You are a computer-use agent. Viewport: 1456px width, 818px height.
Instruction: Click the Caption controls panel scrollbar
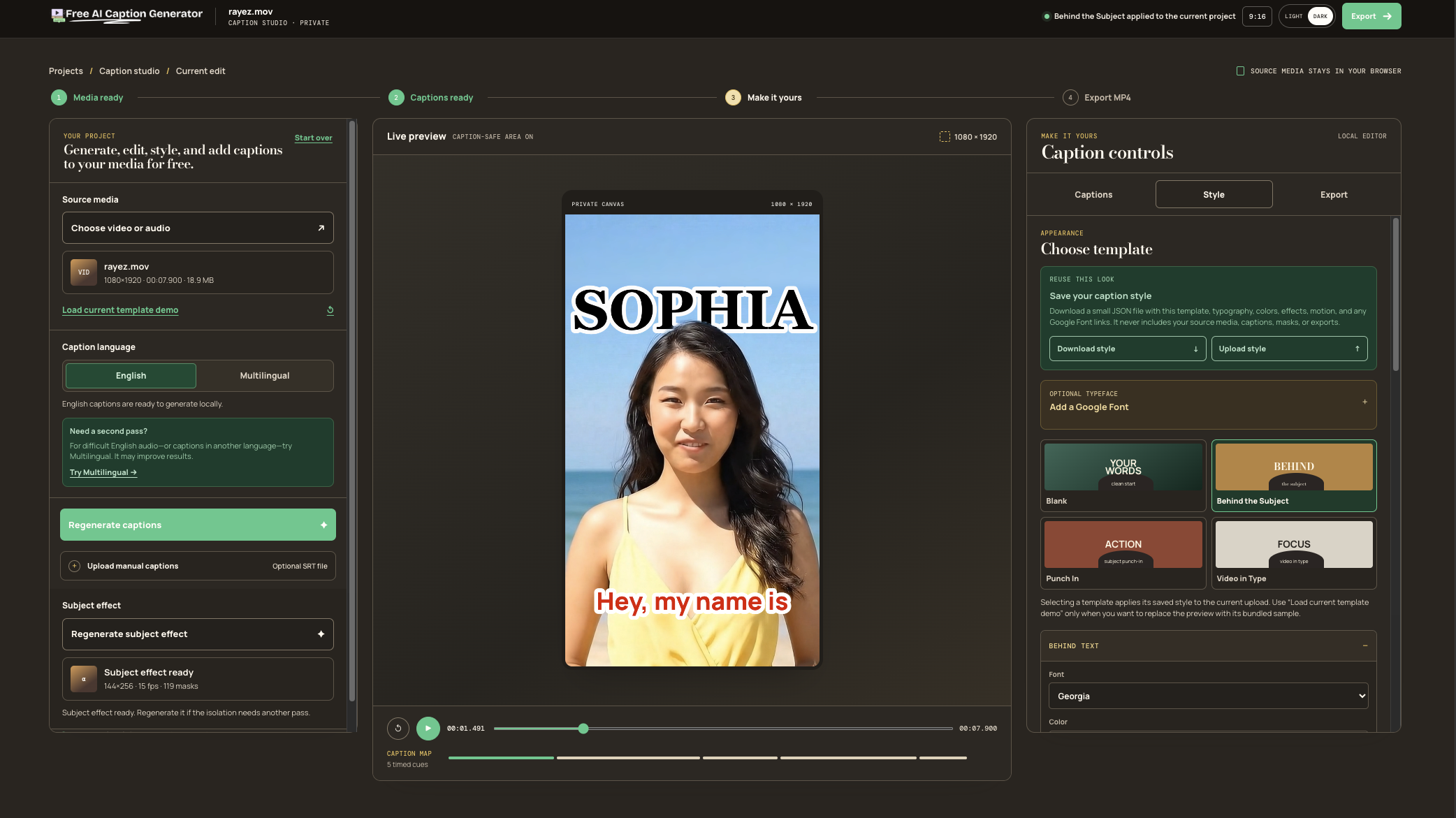pos(1395,294)
